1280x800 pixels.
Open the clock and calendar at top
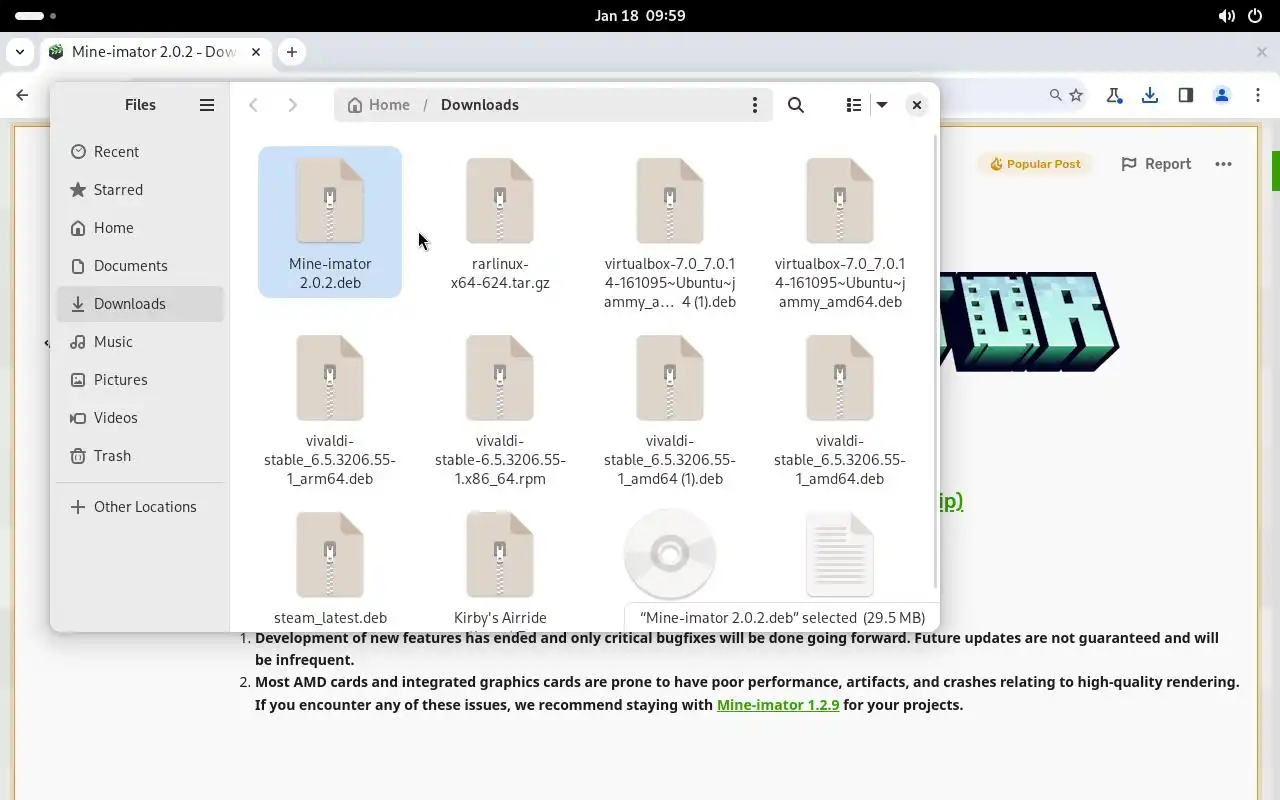(640, 15)
